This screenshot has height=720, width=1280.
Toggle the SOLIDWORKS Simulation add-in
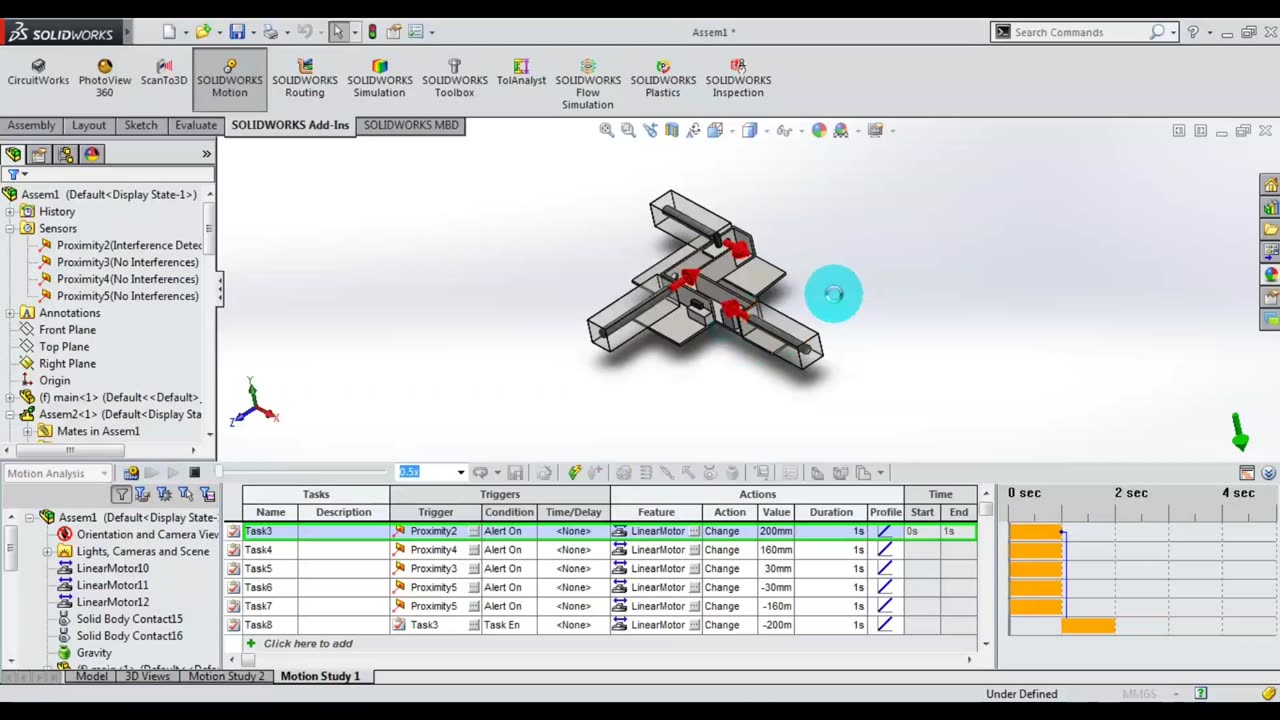(380, 78)
